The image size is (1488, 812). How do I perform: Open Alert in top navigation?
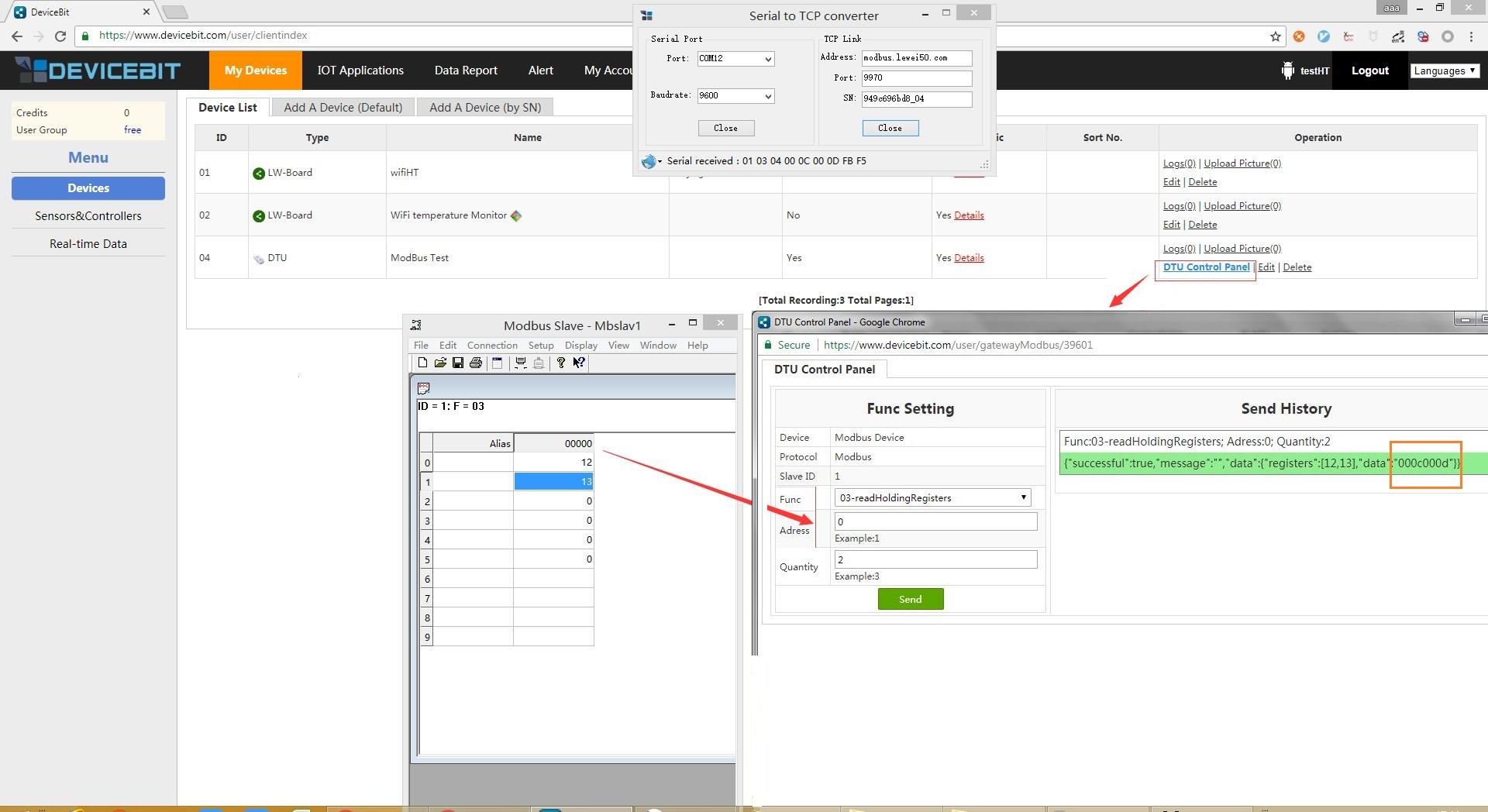click(540, 71)
